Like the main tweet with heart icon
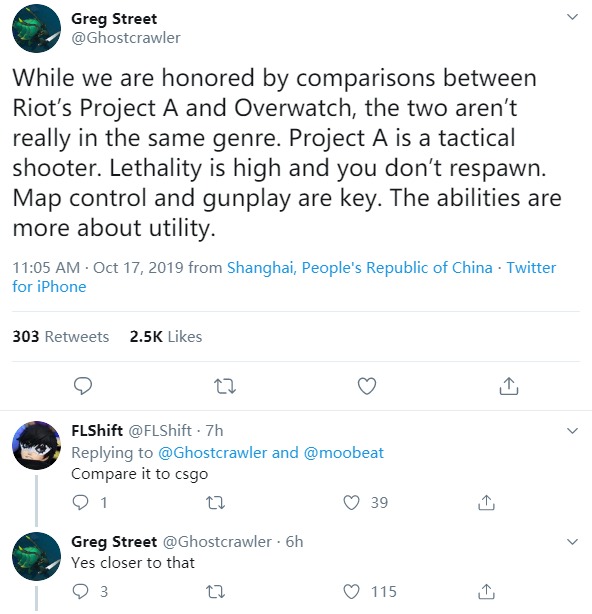Viewport: 592px width, 614px height. coord(367,386)
